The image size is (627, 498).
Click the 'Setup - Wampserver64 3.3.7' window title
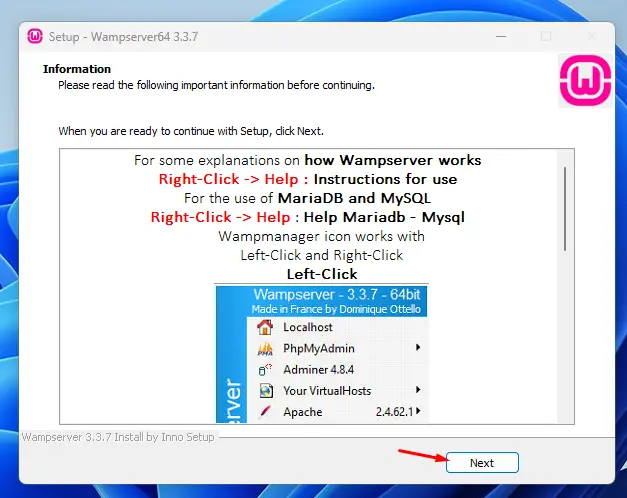[x=124, y=37]
